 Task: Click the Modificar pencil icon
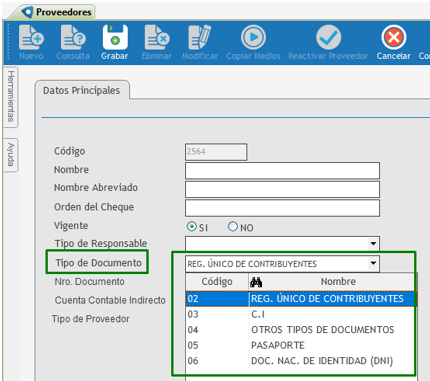[x=200, y=37]
